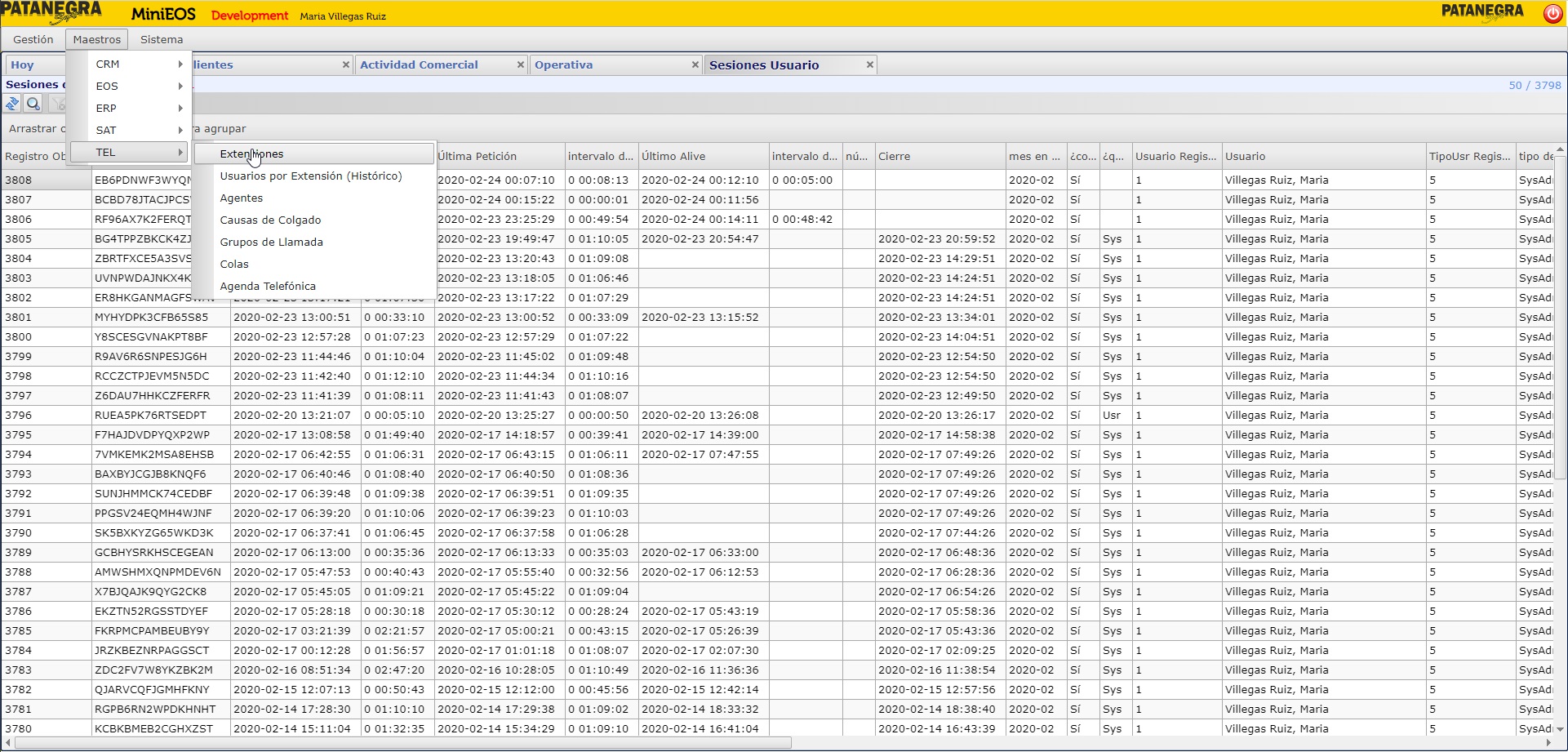Select Grupos de Llamada
Viewport: 1568px width, 752px height.
click(x=314, y=242)
